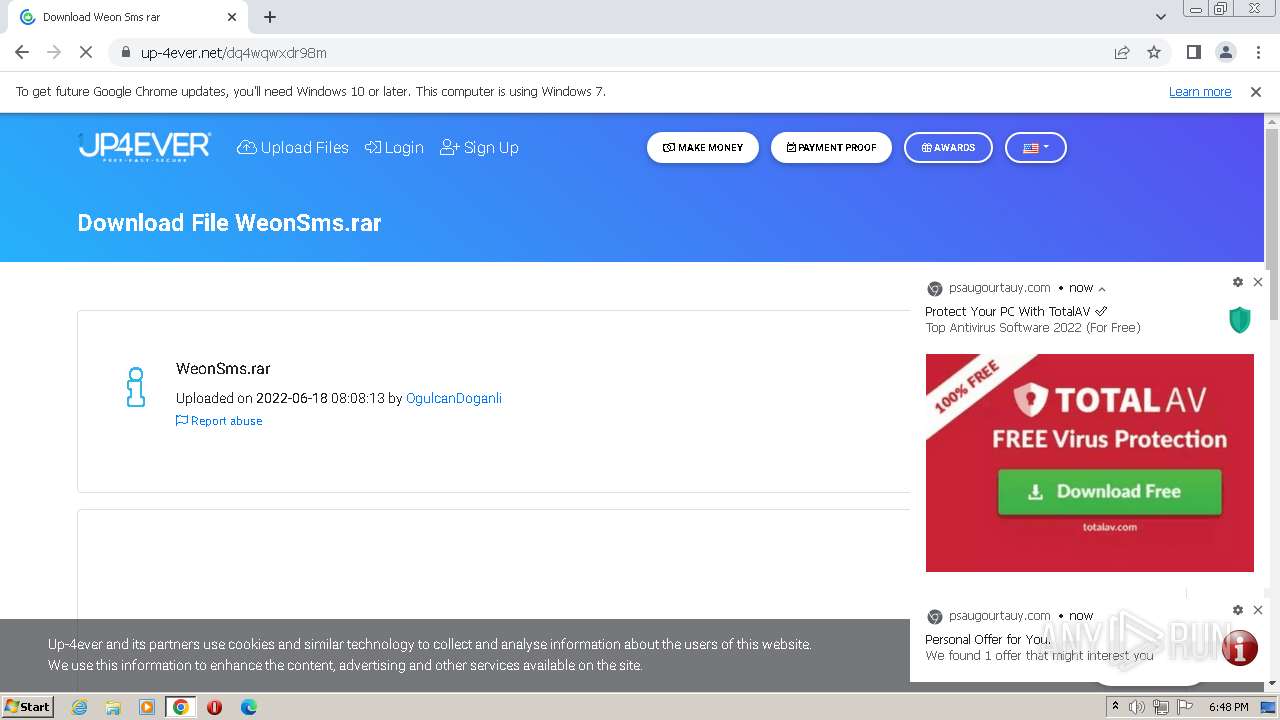Dismiss the Chrome update info bar
The image size is (1280, 720).
(x=1256, y=92)
